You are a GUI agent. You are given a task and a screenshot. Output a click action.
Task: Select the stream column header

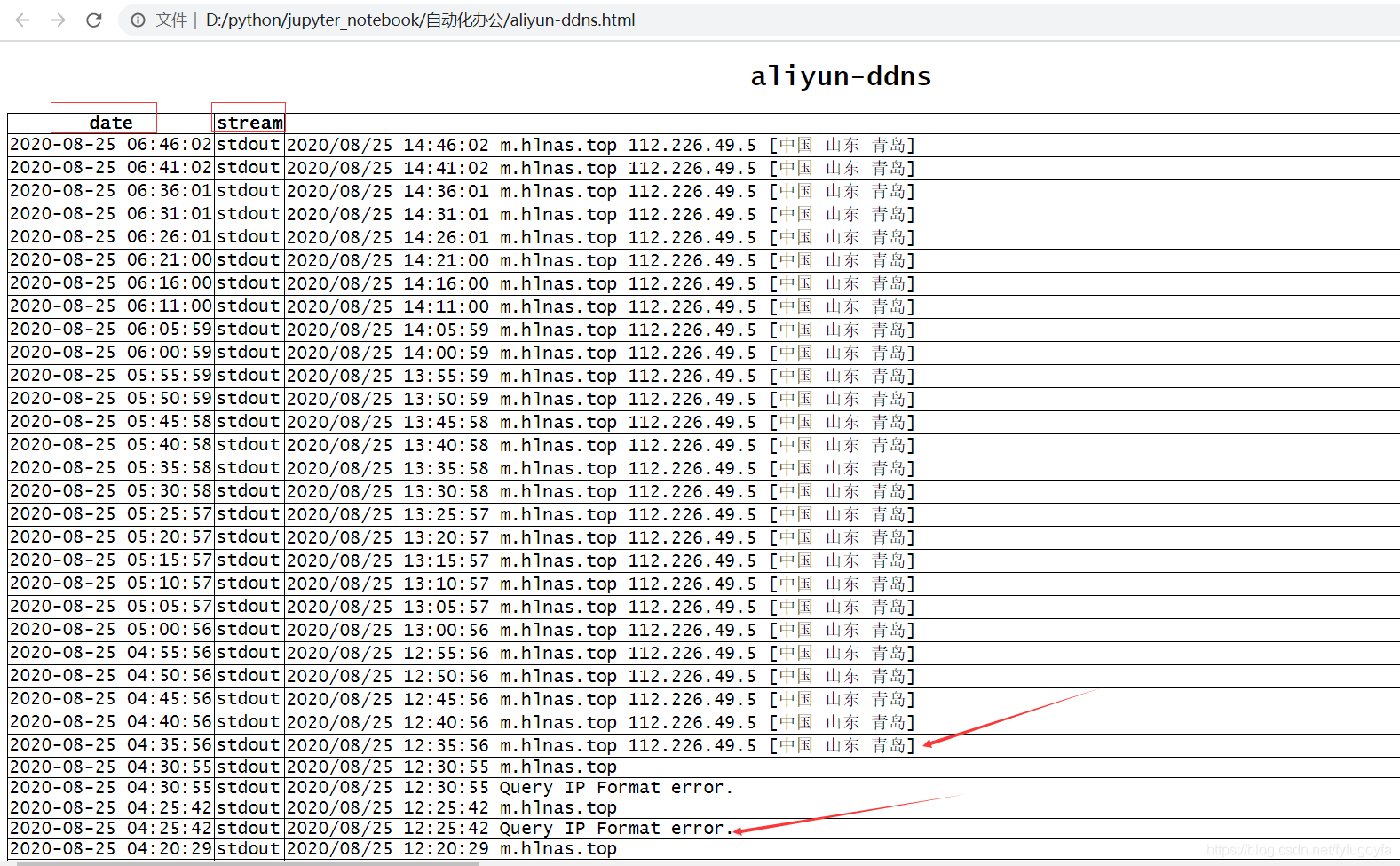[x=249, y=123]
